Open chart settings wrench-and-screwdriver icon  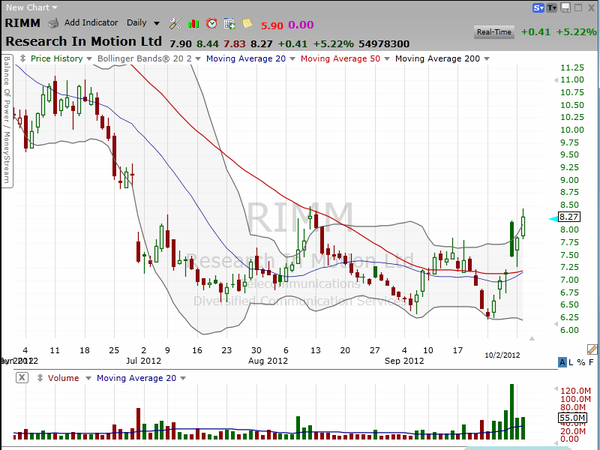[175, 23]
